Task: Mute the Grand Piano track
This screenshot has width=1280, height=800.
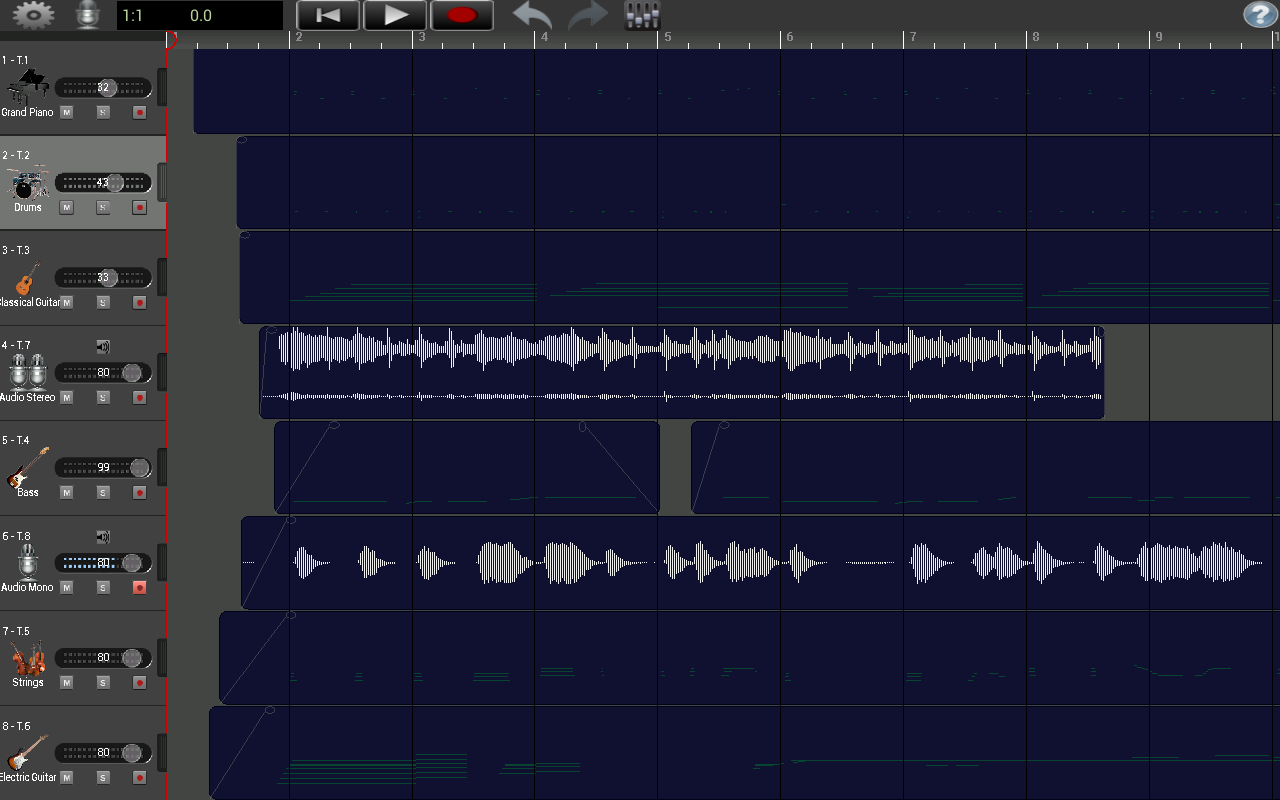Action: point(66,112)
